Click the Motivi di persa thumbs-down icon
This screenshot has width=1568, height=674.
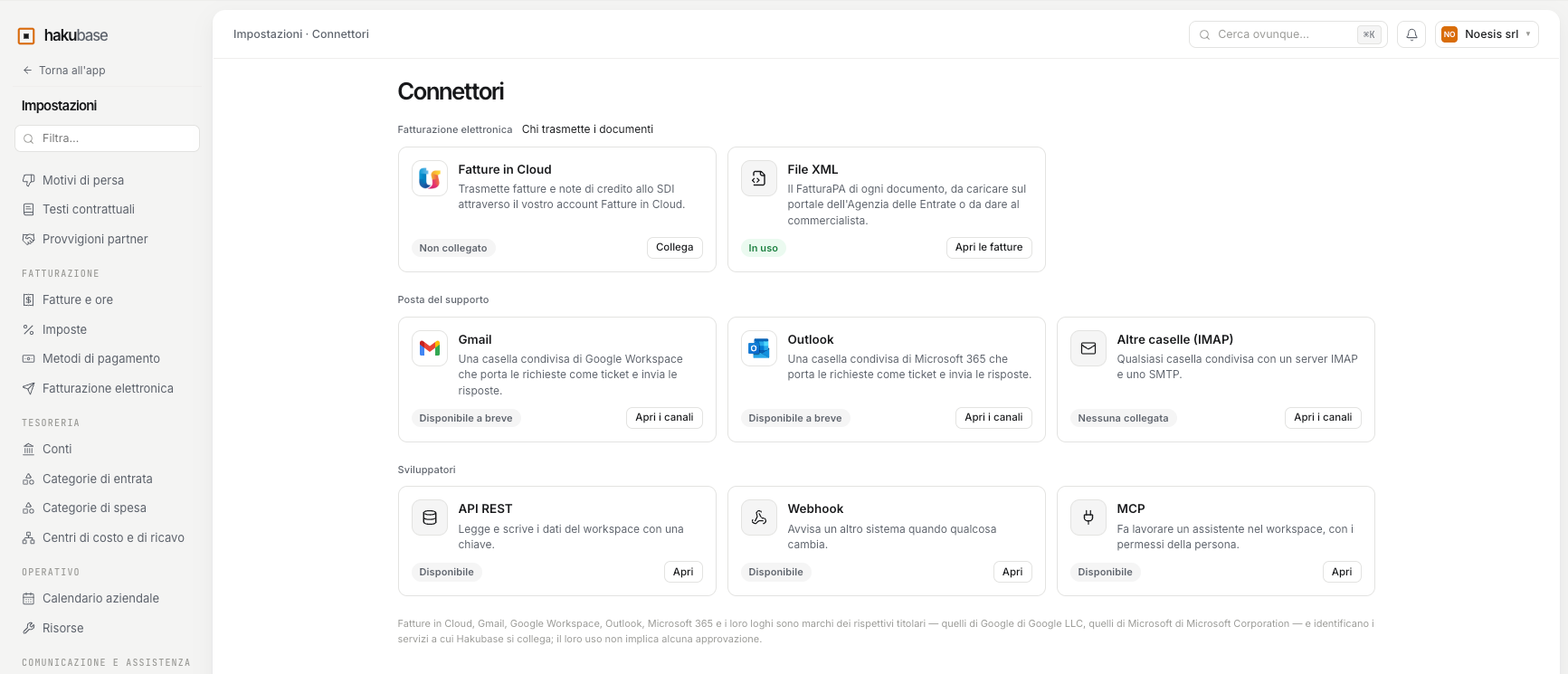click(x=29, y=180)
